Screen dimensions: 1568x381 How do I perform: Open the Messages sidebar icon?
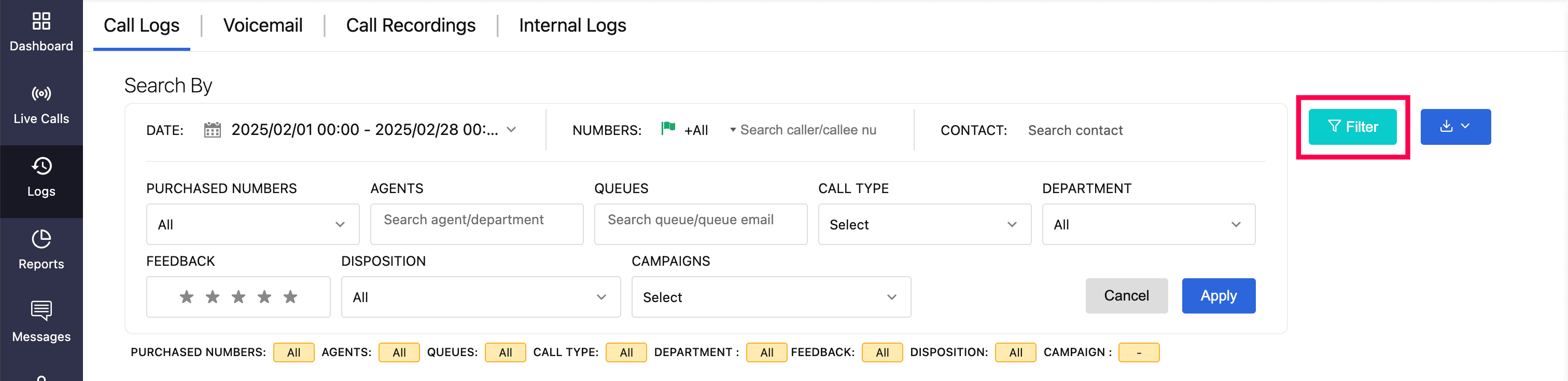point(41,311)
